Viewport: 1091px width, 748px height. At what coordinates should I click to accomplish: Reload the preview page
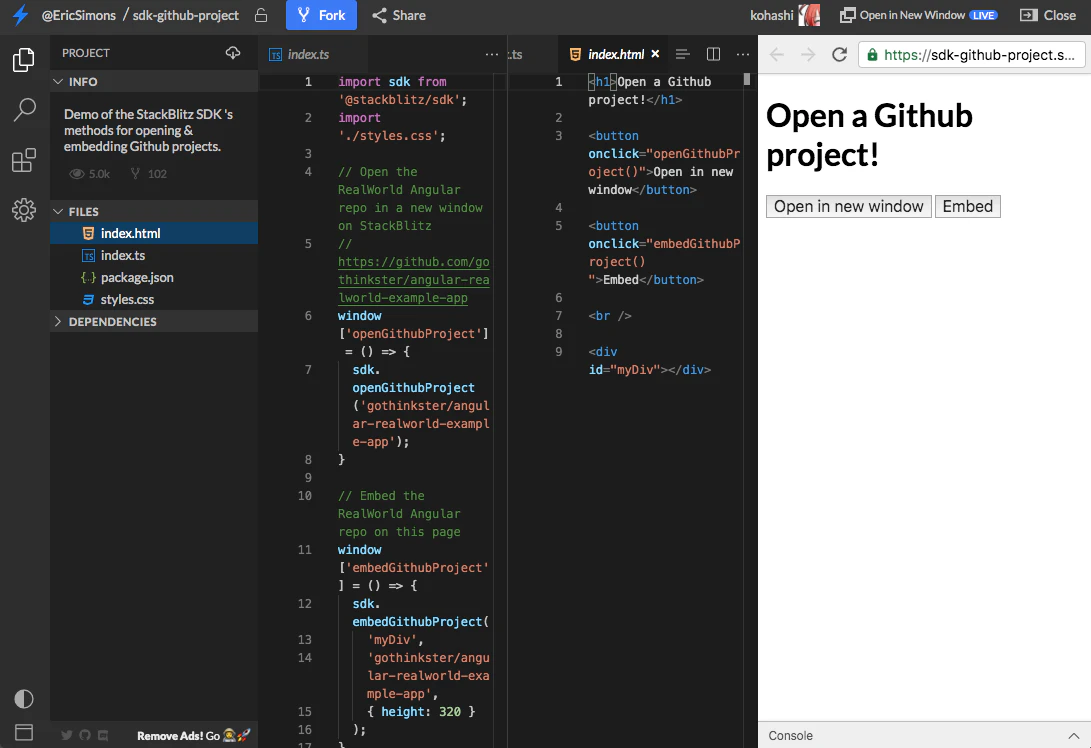point(839,55)
